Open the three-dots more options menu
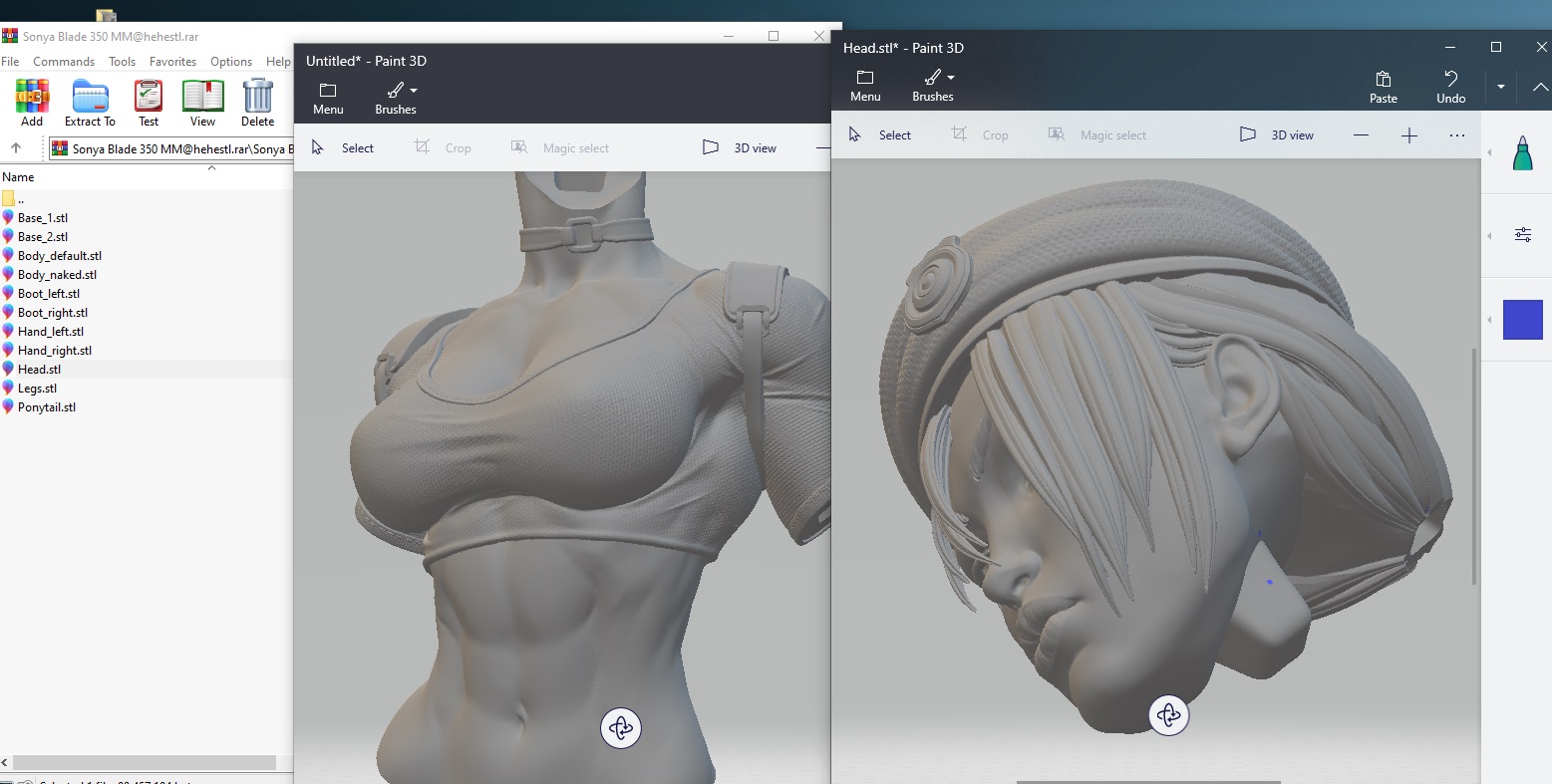Viewport: 1552px width, 784px height. pyautogui.click(x=1457, y=135)
